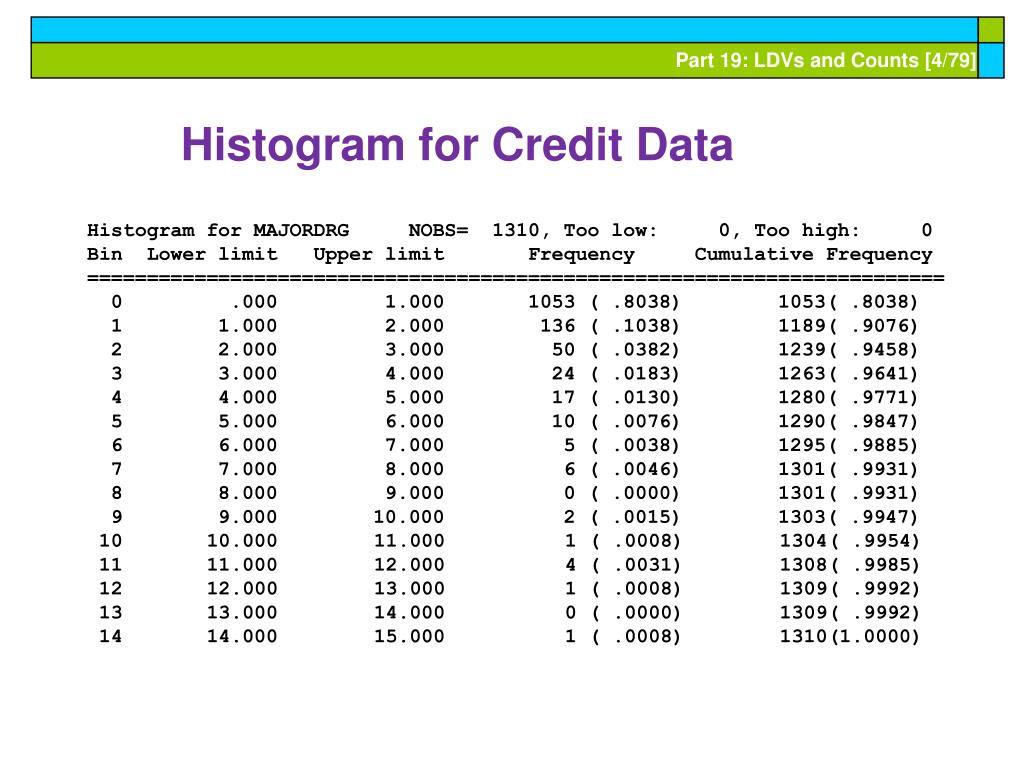1024x768 pixels.
Task: Click lower limit '.000' in bin 0 row
Action: click(x=255, y=302)
